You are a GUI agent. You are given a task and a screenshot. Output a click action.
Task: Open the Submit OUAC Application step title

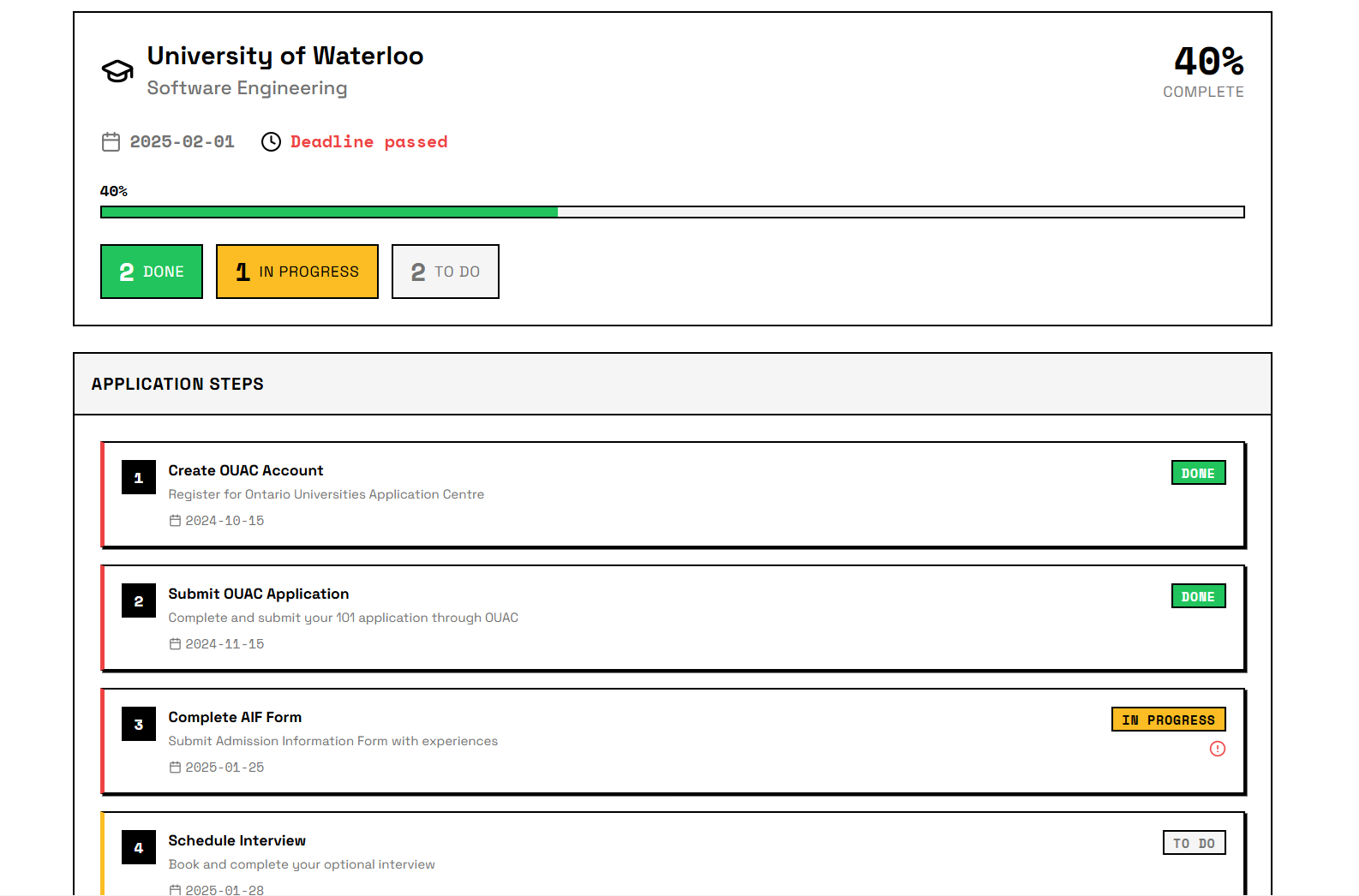click(259, 594)
